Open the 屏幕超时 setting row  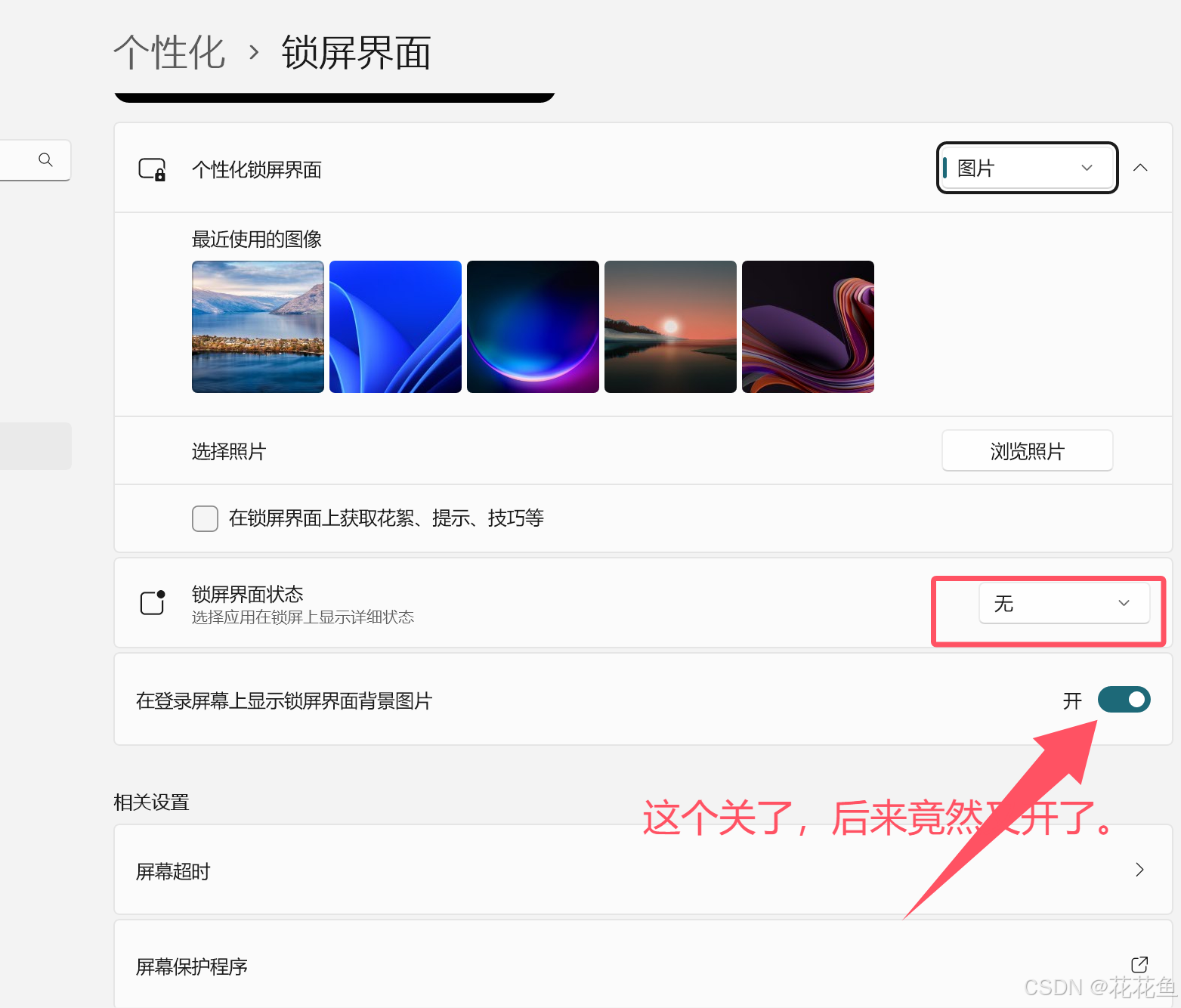pyautogui.click(x=643, y=870)
